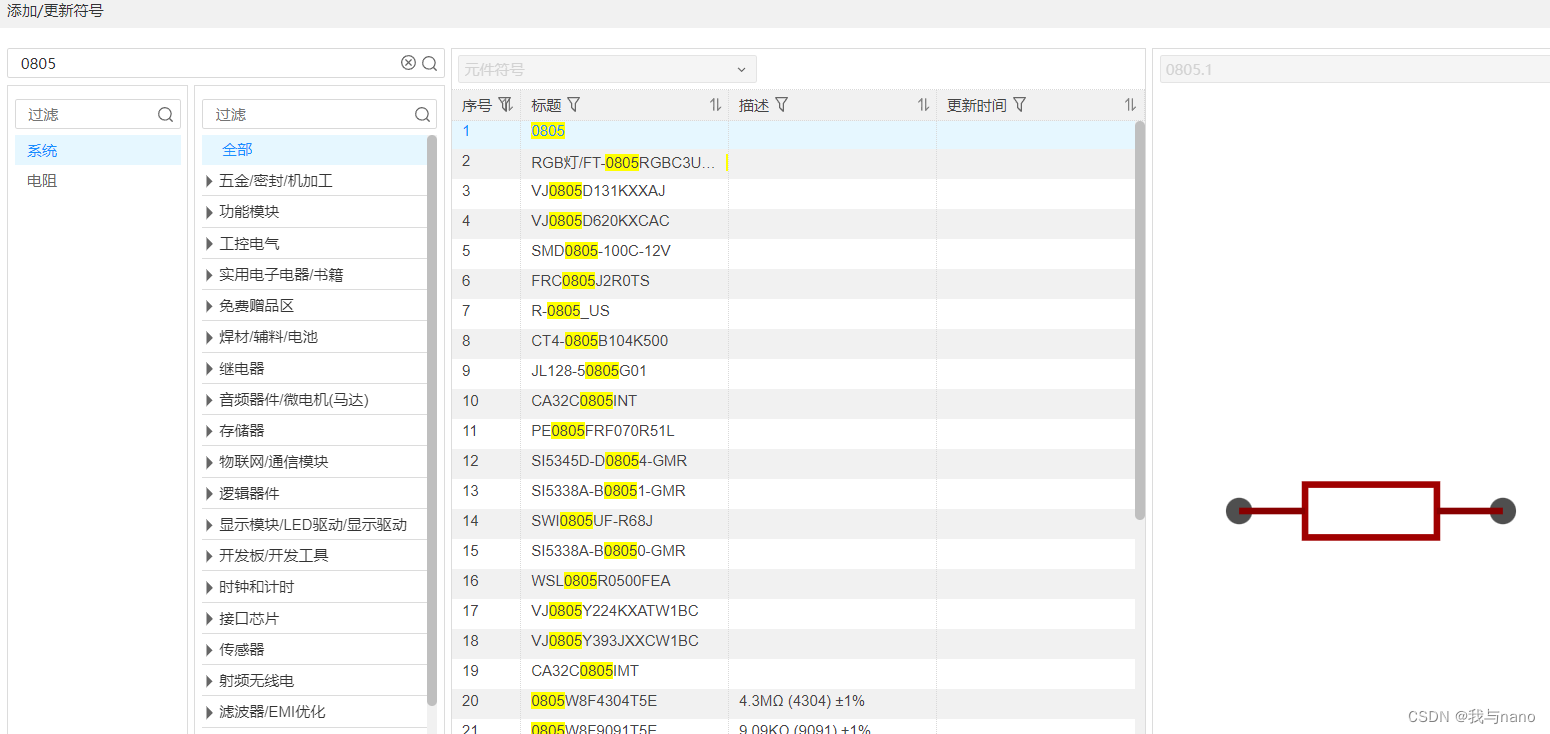This screenshot has width=1550, height=734.
Task: Open the filter icon on the 标题 column
Action: point(574,105)
